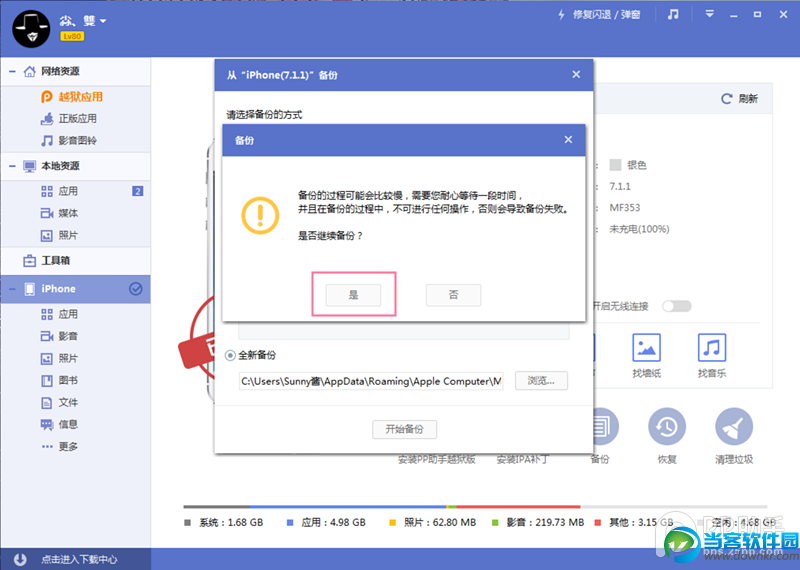800x570 pixels.
Task: Confirm backup with 是 button
Action: (x=354, y=295)
